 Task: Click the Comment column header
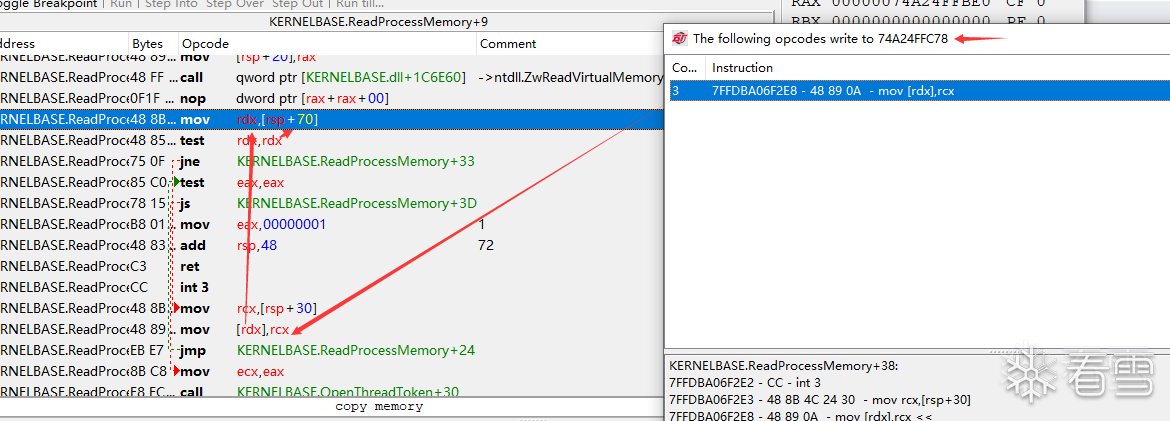point(508,44)
